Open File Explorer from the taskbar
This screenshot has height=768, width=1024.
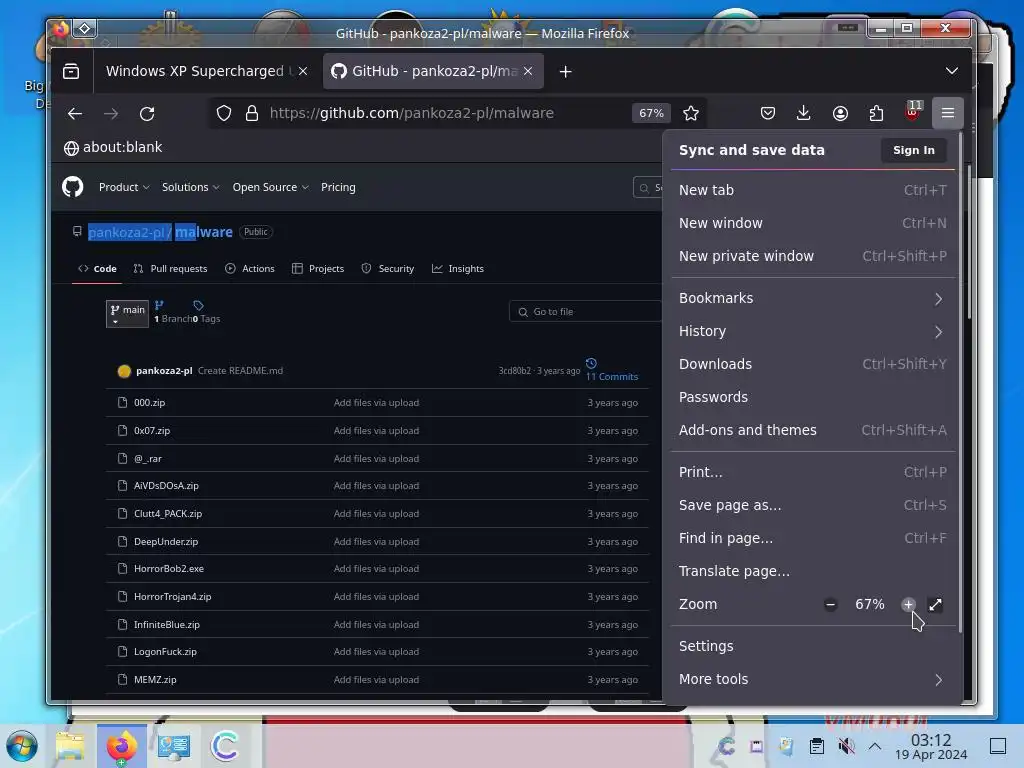[x=71, y=746]
